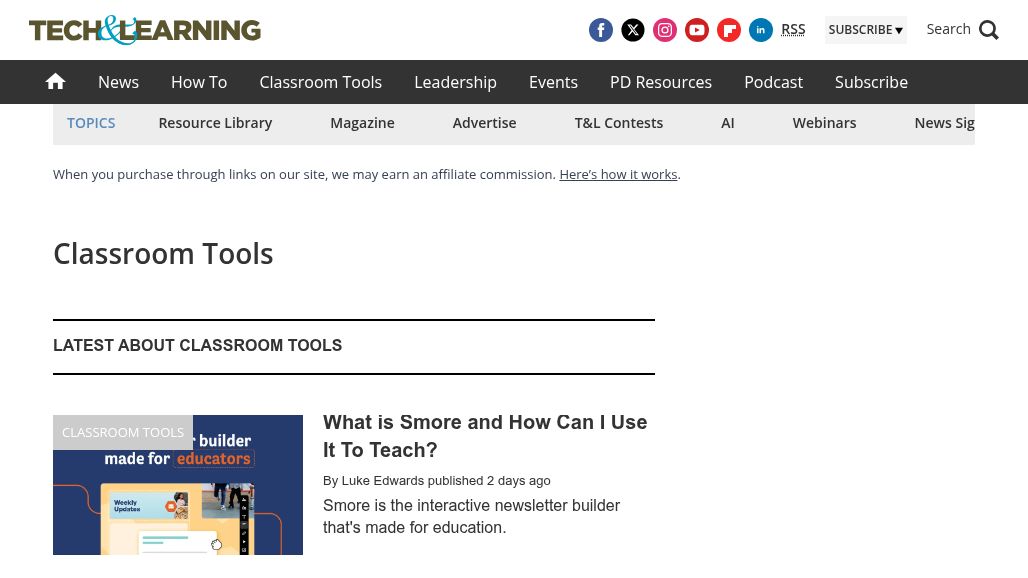The height and width of the screenshot is (578, 1028).
Task: Open the PD Resources menu item
Action: click(661, 82)
